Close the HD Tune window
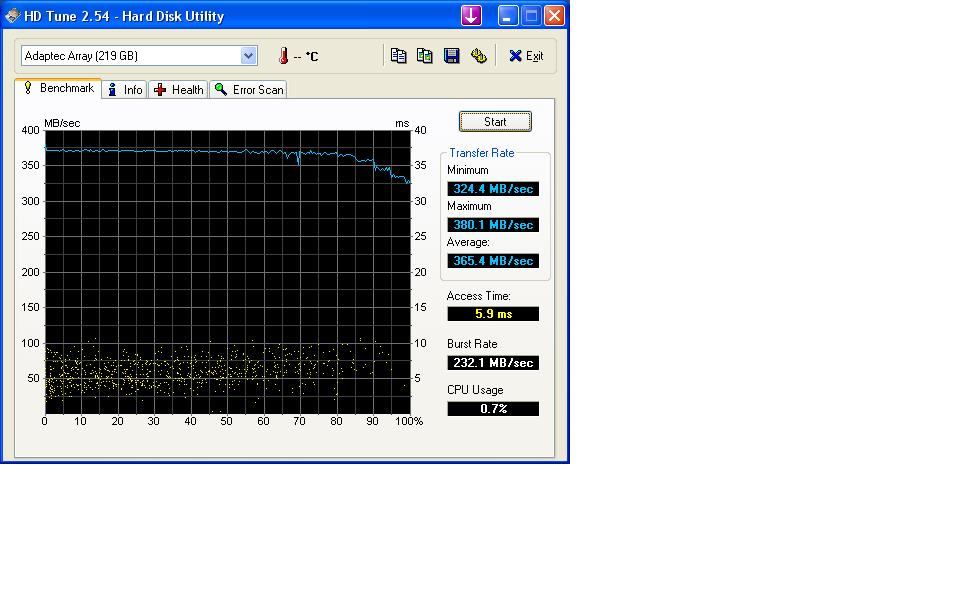This screenshot has height=600, width=960. [554, 15]
